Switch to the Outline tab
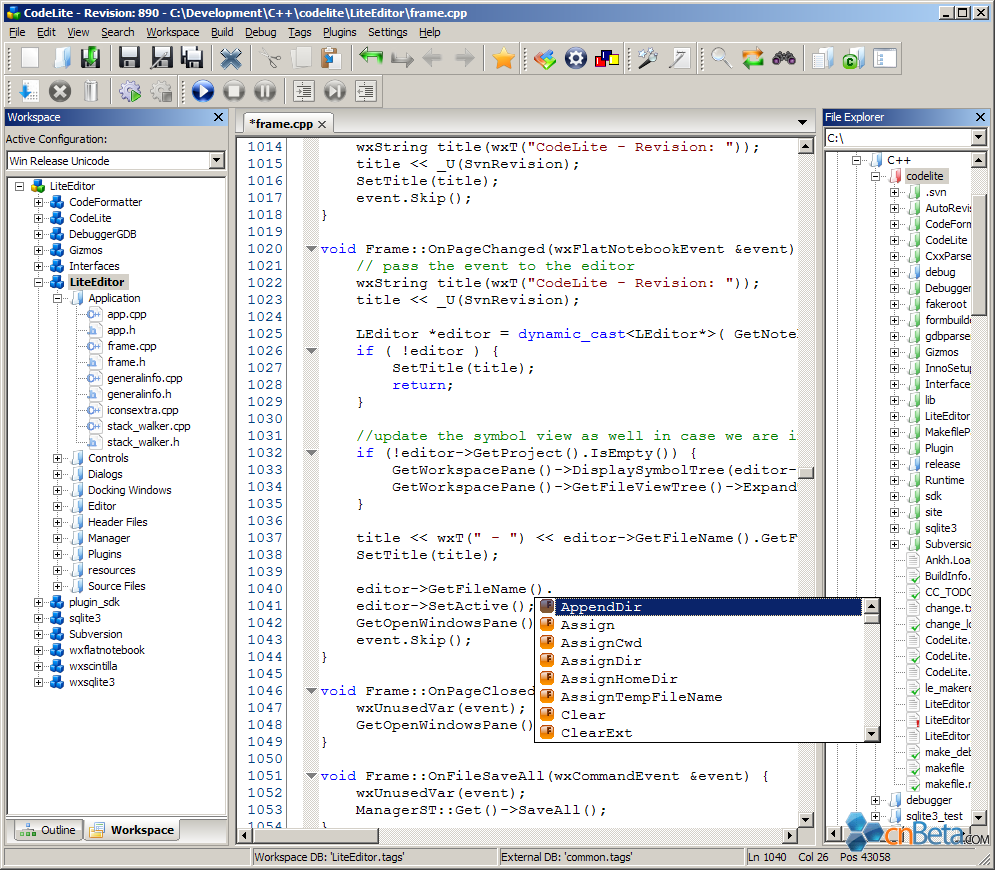This screenshot has width=995, height=870. (x=48, y=830)
